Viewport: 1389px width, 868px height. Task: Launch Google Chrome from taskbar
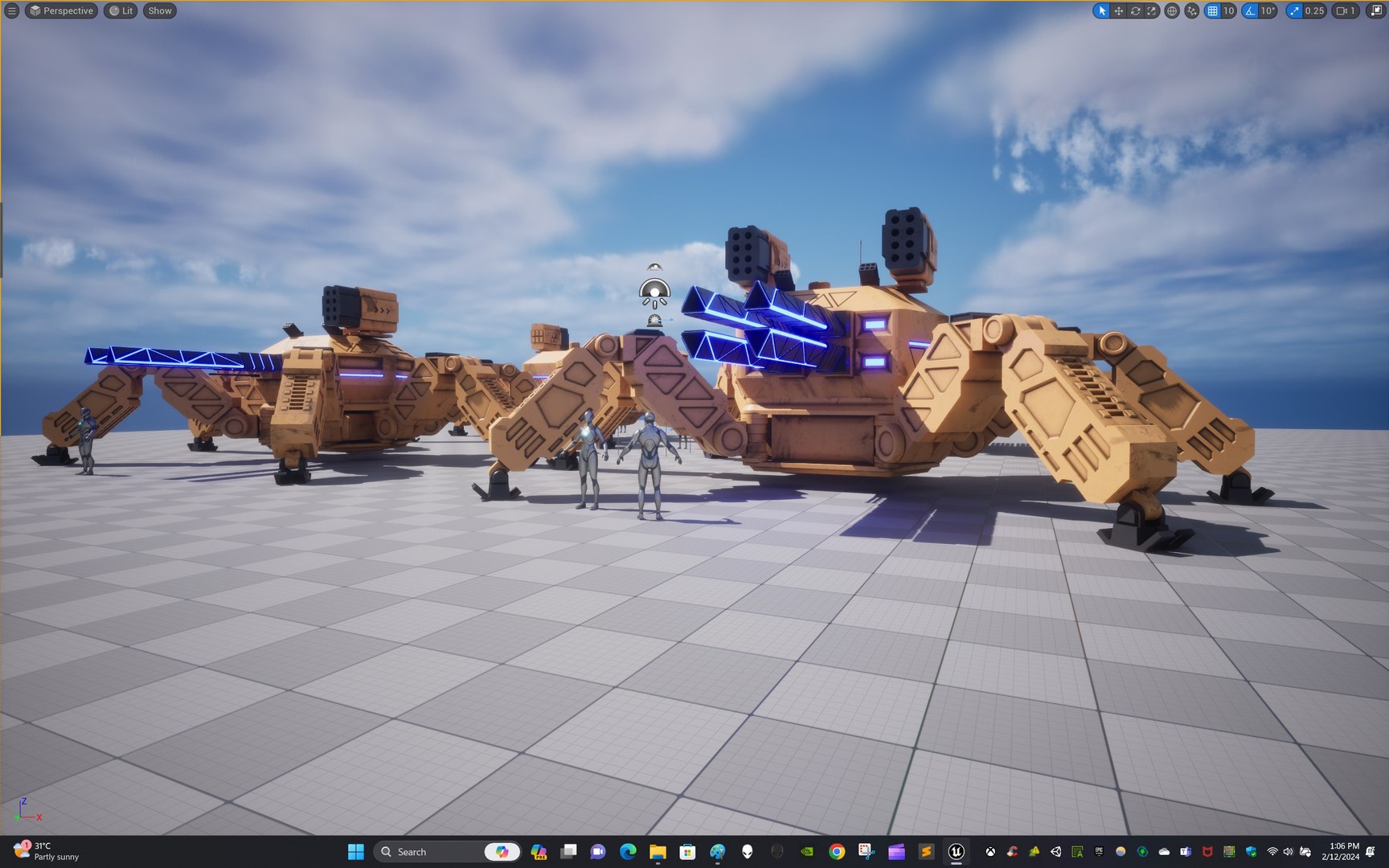click(837, 851)
